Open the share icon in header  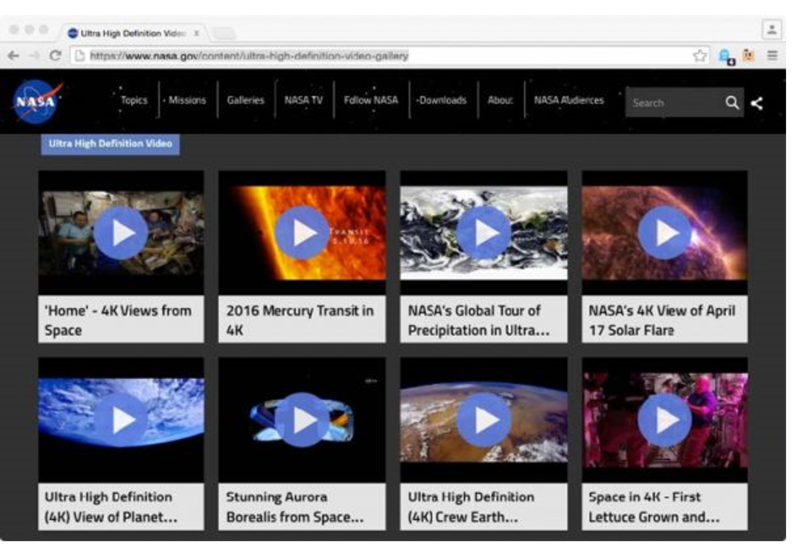click(757, 102)
